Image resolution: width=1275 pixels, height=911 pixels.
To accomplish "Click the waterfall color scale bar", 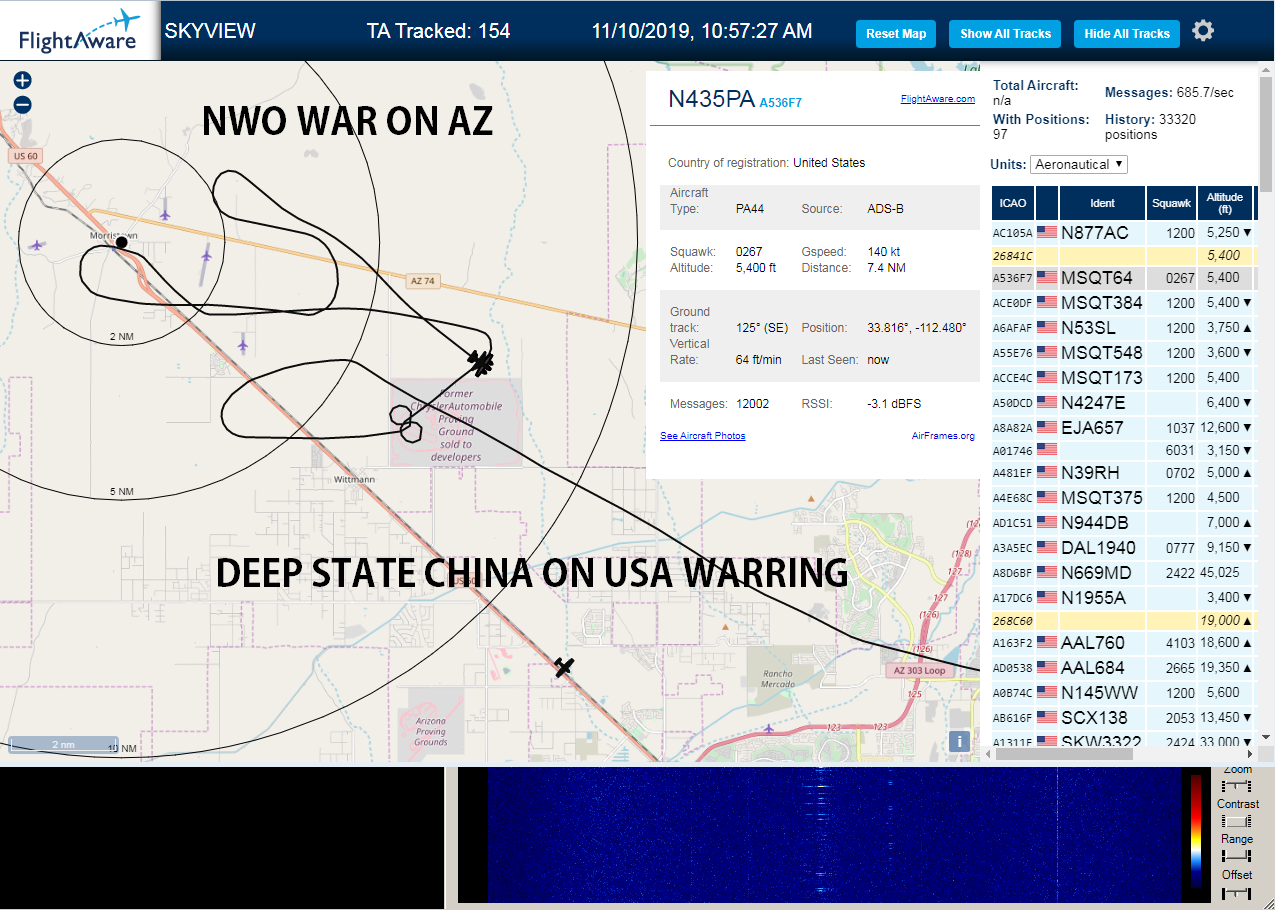I will [1197, 830].
